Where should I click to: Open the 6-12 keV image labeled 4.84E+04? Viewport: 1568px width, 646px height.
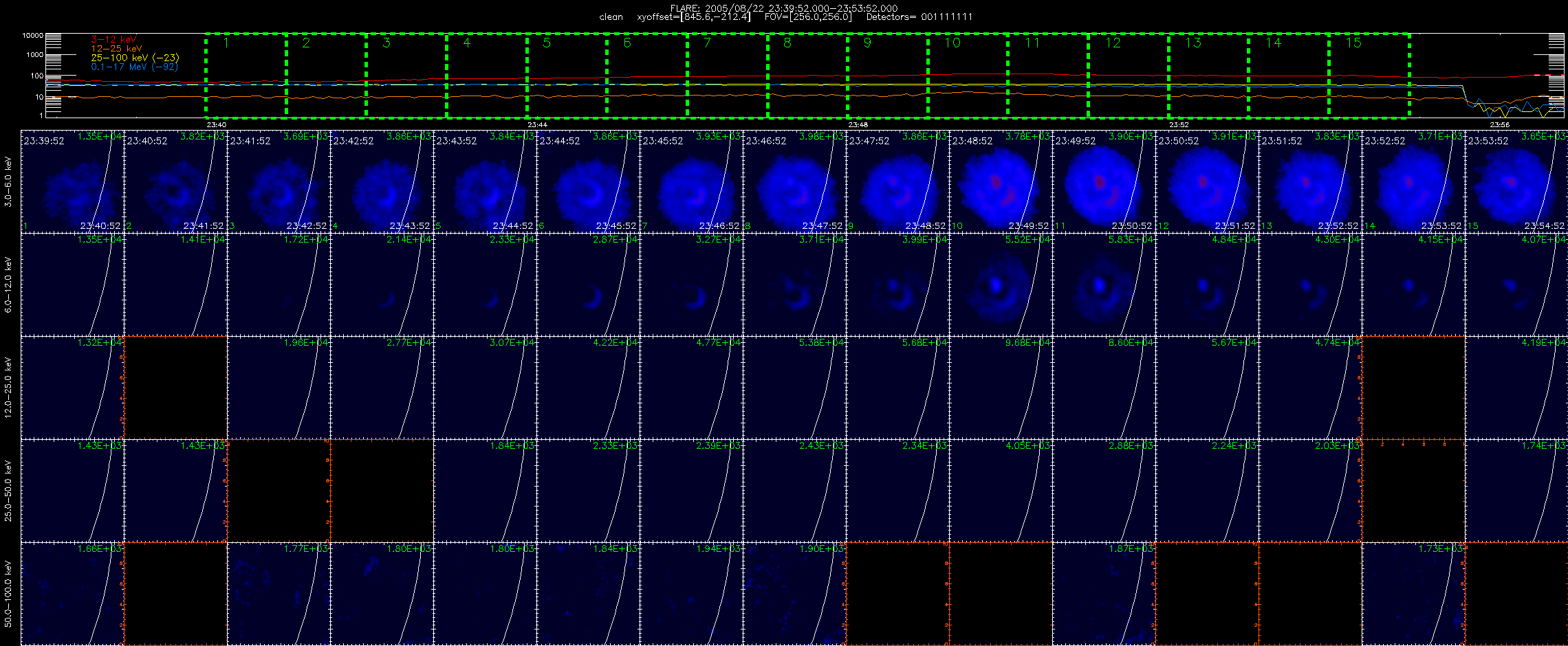click(1207, 285)
